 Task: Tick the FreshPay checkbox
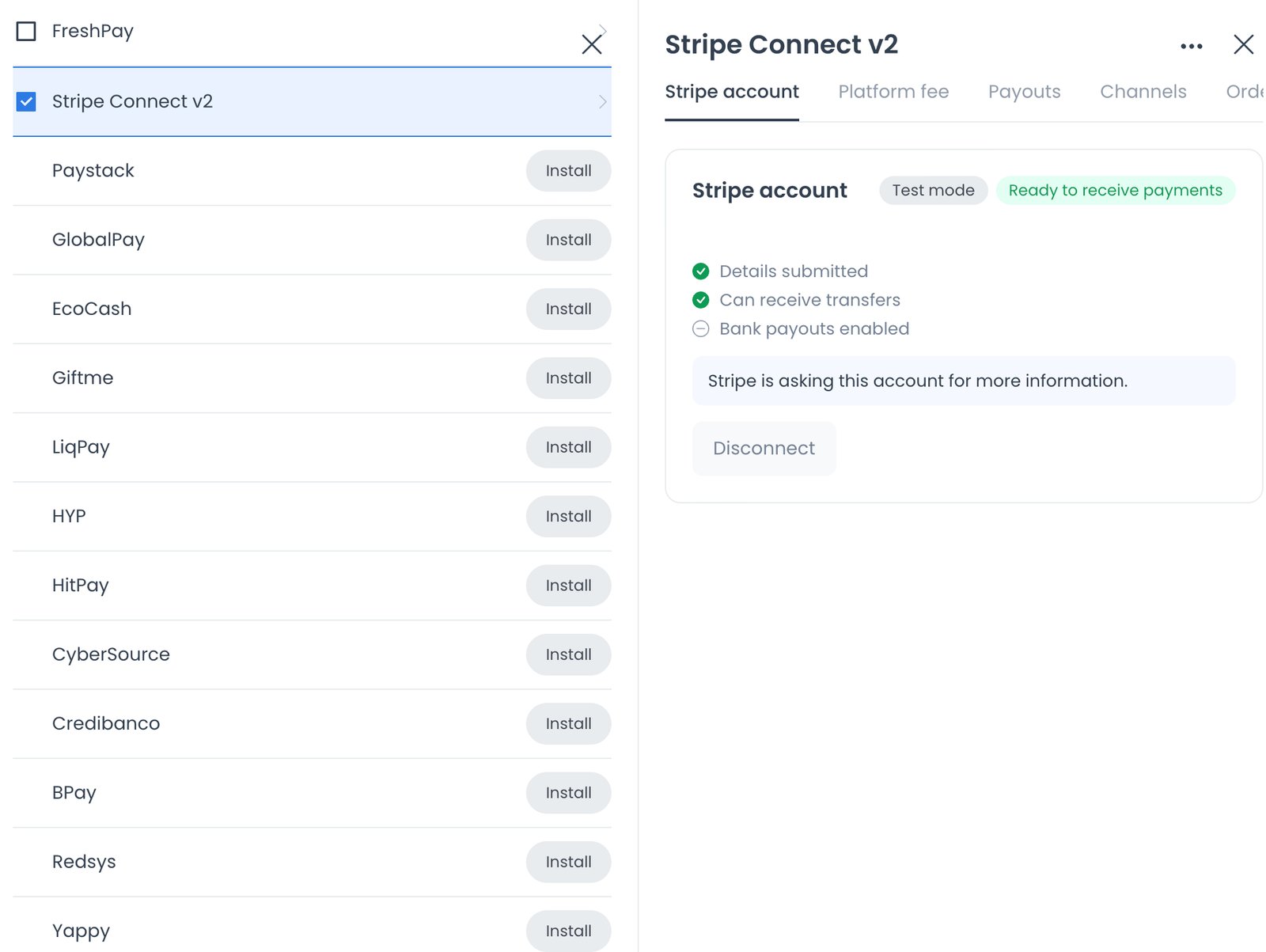[26, 31]
